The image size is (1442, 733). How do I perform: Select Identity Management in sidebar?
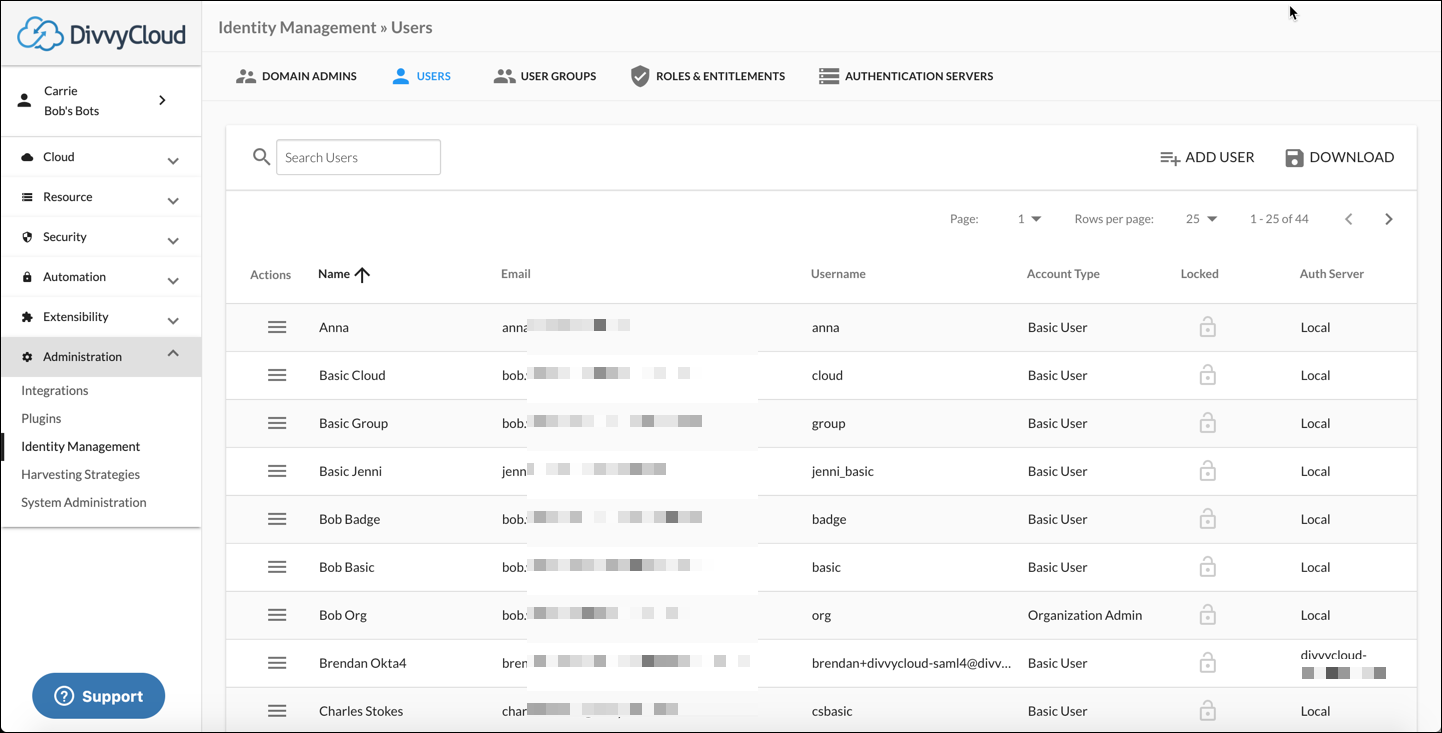[x=81, y=447]
